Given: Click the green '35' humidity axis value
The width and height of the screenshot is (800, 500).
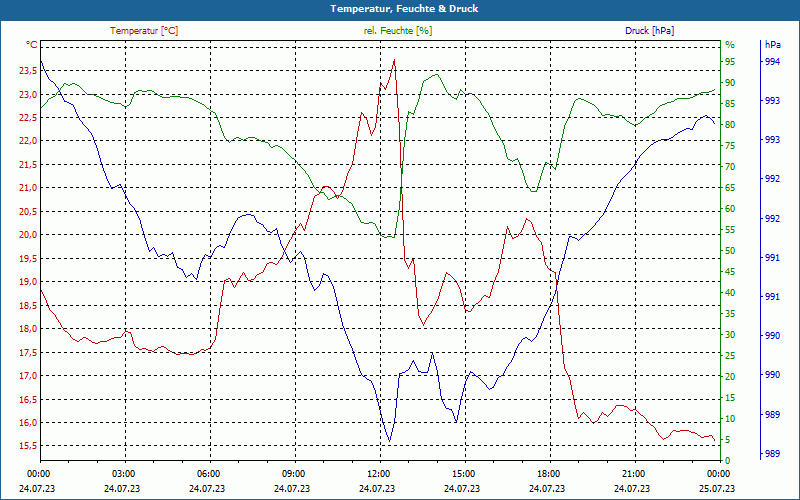Looking at the screenshot, I should (x=730, y=314).
